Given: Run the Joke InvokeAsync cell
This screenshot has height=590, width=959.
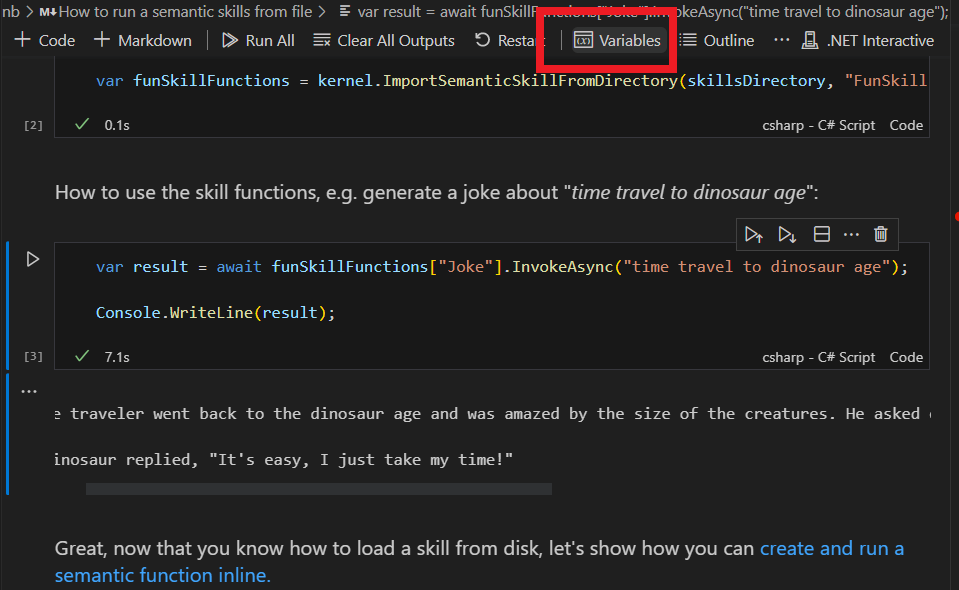Looking at the screenshot, I should pyautogui.click(x=33, y=259).
